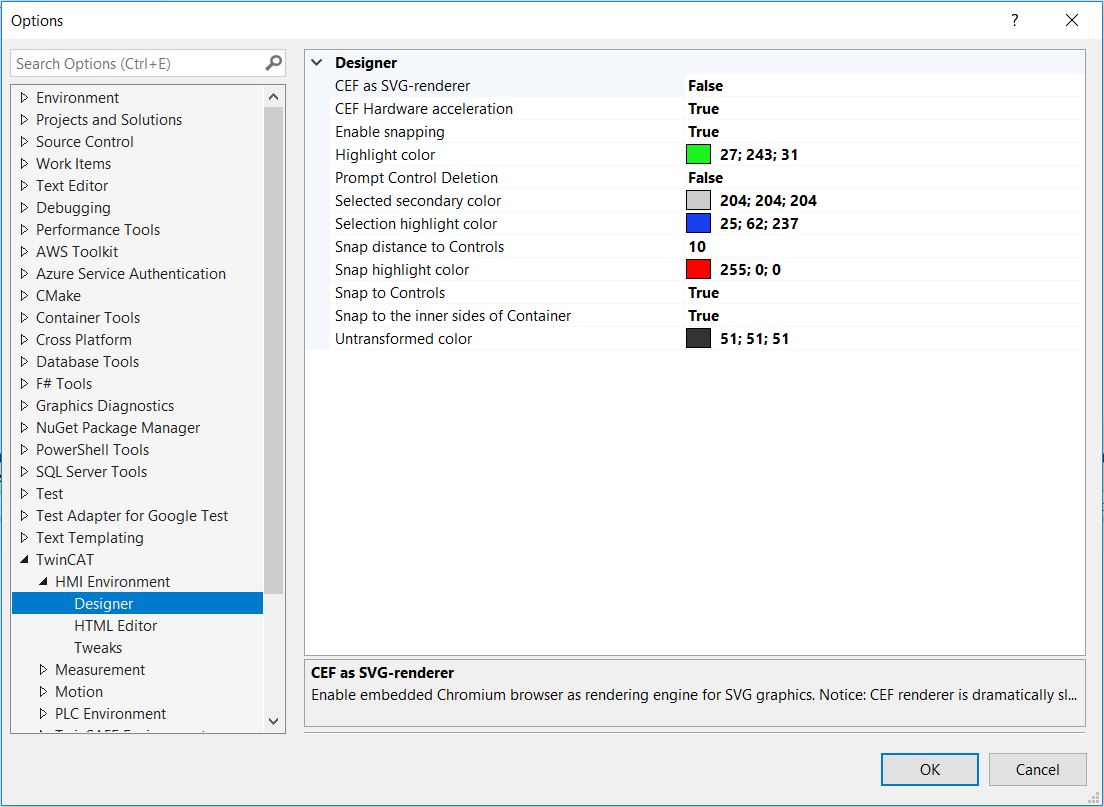1104x807 pixels.
Task: Select Test Adapter for Google Test
Action: pos(132,515)
